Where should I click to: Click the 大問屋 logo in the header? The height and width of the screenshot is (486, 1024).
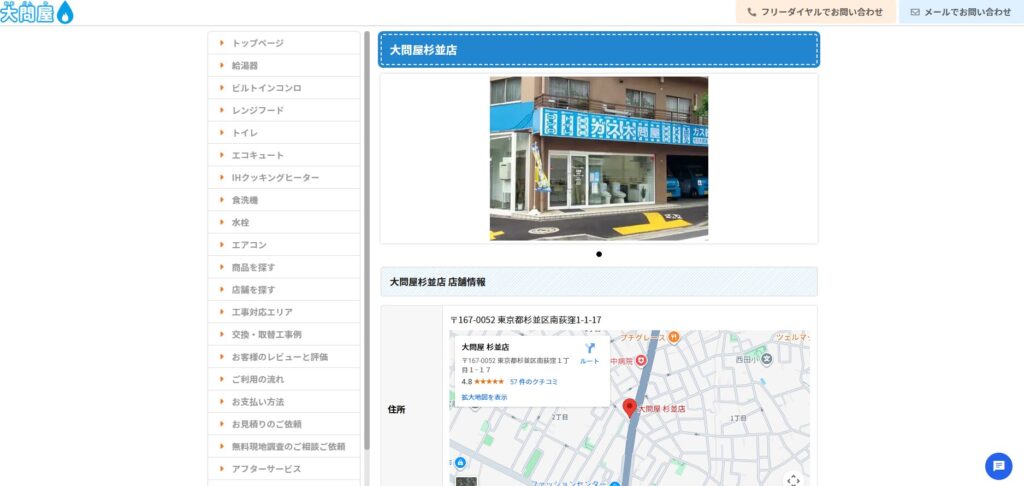tap(37, 12)
